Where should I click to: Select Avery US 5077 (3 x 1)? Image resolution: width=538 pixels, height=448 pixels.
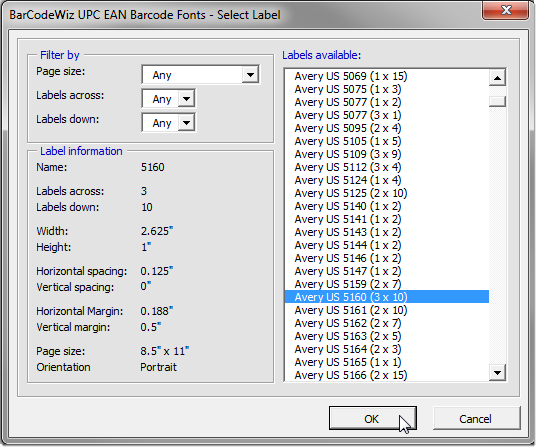348,115
